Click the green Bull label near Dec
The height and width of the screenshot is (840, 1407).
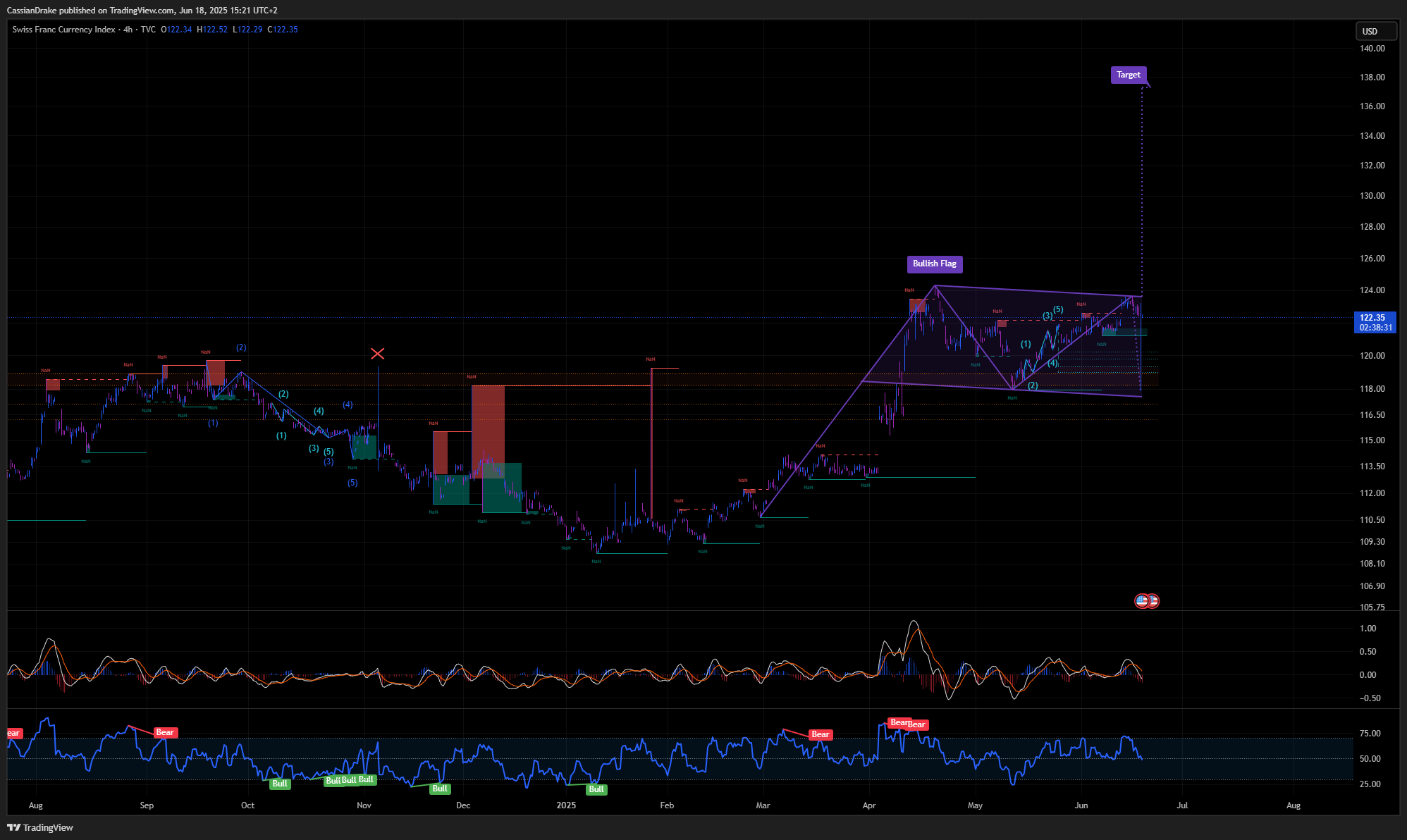click(440, 789)
